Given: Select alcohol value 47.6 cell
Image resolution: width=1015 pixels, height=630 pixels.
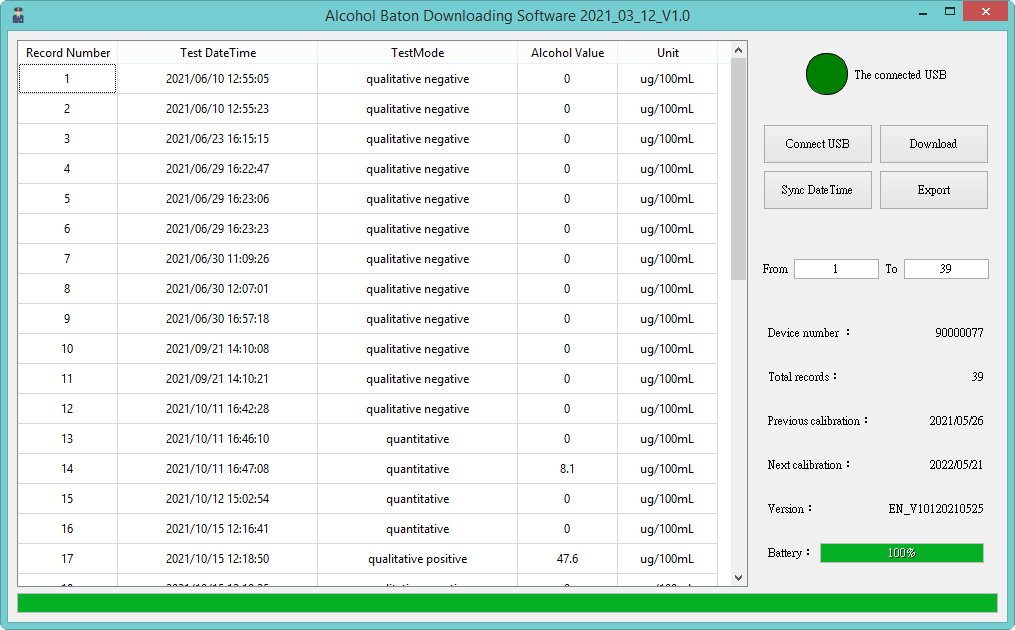Looking at the screenshot, I should [x=567, y=559].
